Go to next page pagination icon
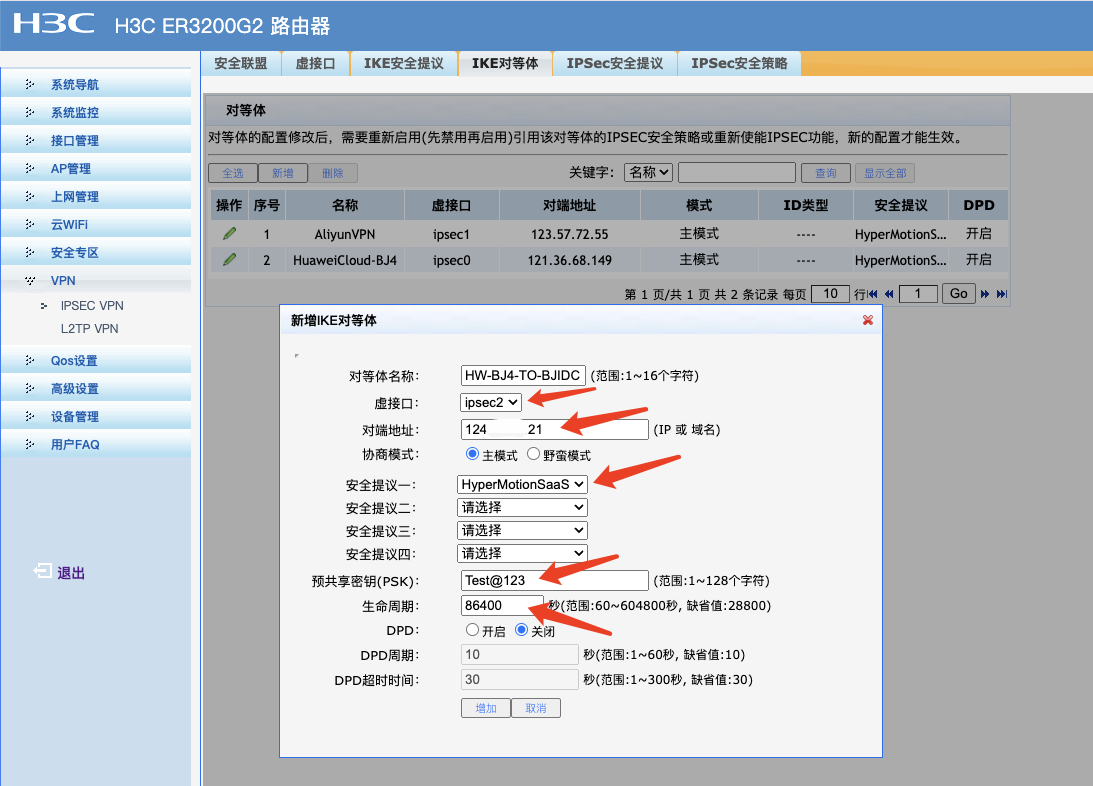Image resolution: width=1093 pixels, height=786 pixels. (985, 294)
